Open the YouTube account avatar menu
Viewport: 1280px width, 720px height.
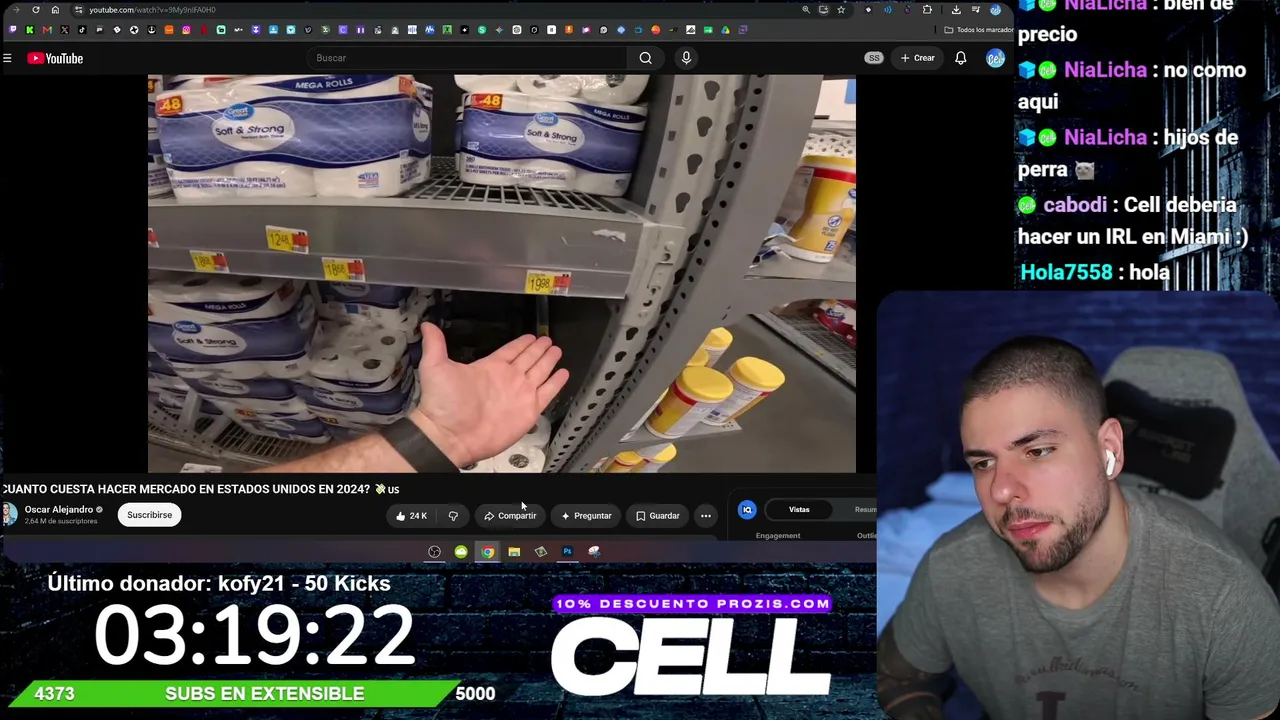tap(995, 58)
